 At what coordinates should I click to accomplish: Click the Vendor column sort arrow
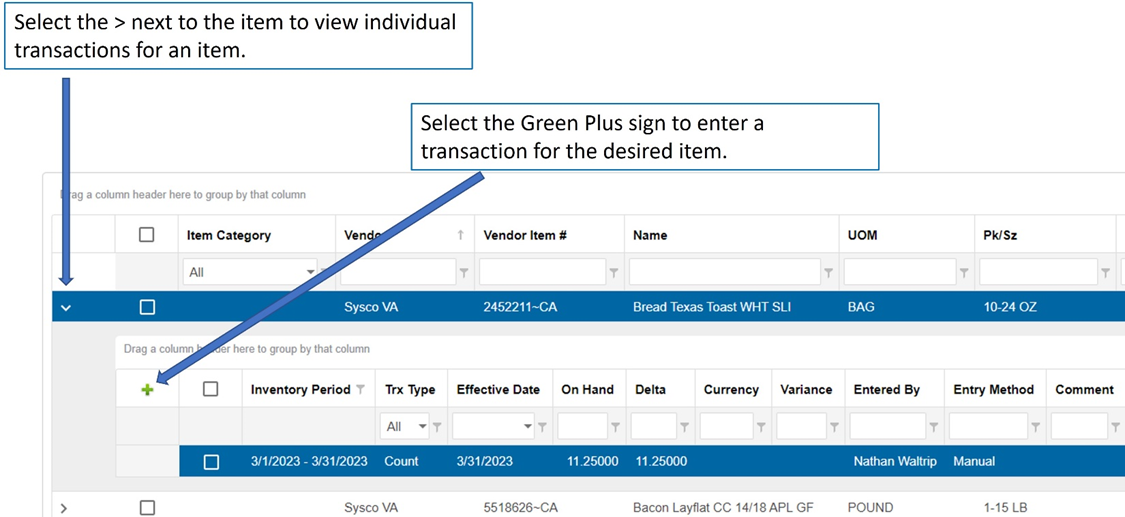[x=460, y=235]
